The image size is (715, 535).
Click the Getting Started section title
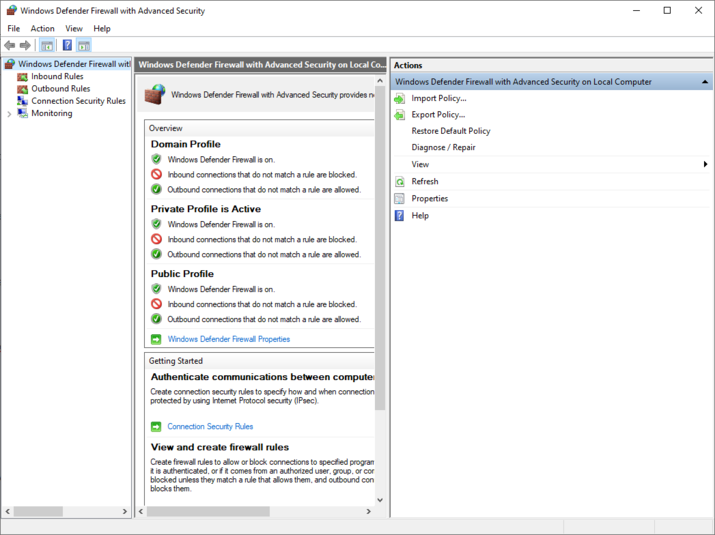pyautogui.click(x=176, y=361)
